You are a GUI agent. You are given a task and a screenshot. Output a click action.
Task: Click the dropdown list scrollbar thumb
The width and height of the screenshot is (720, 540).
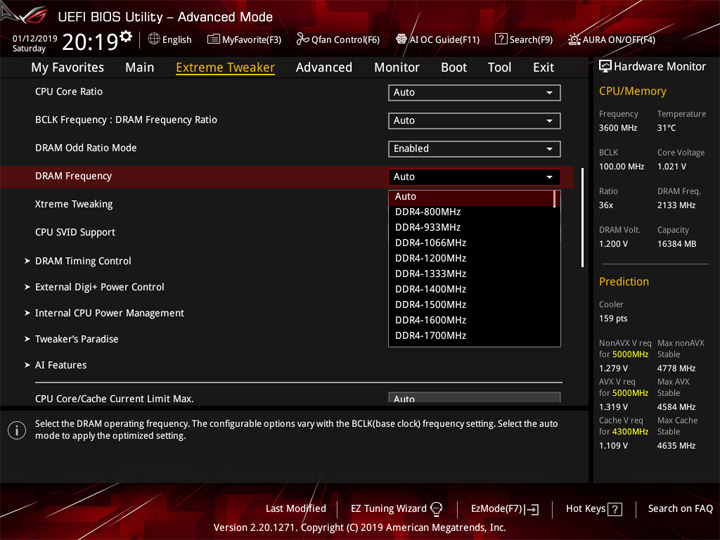tap(555, 199)
